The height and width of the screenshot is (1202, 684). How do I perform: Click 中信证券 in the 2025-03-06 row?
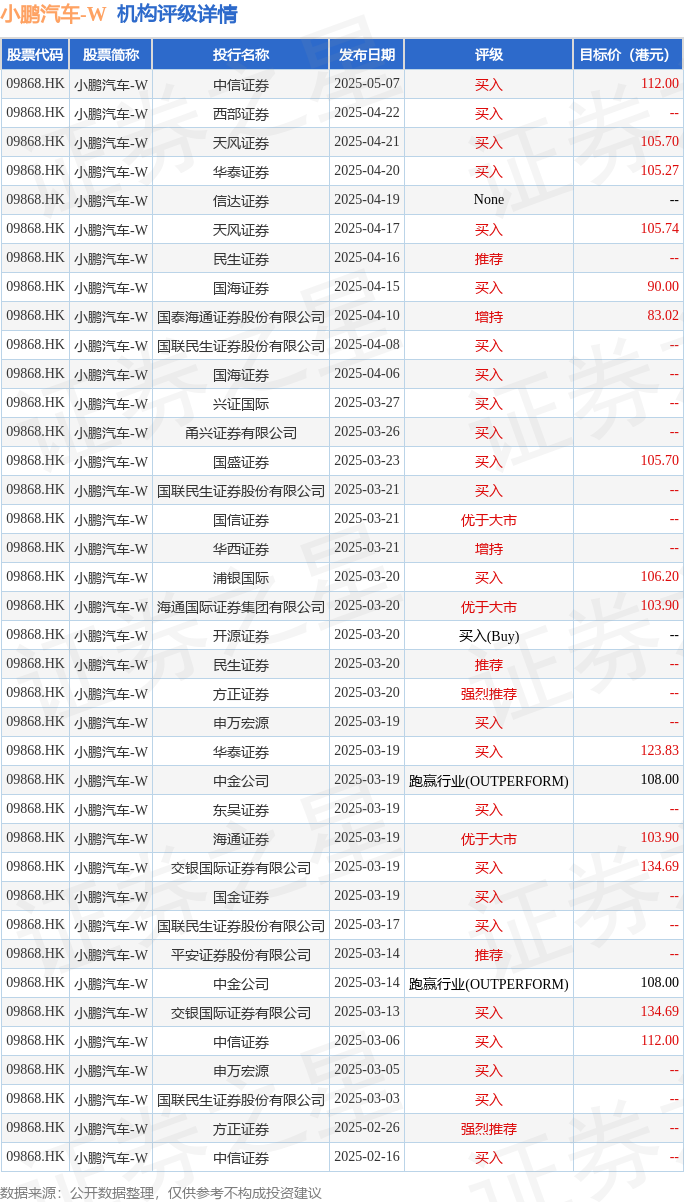[241, 1042]
